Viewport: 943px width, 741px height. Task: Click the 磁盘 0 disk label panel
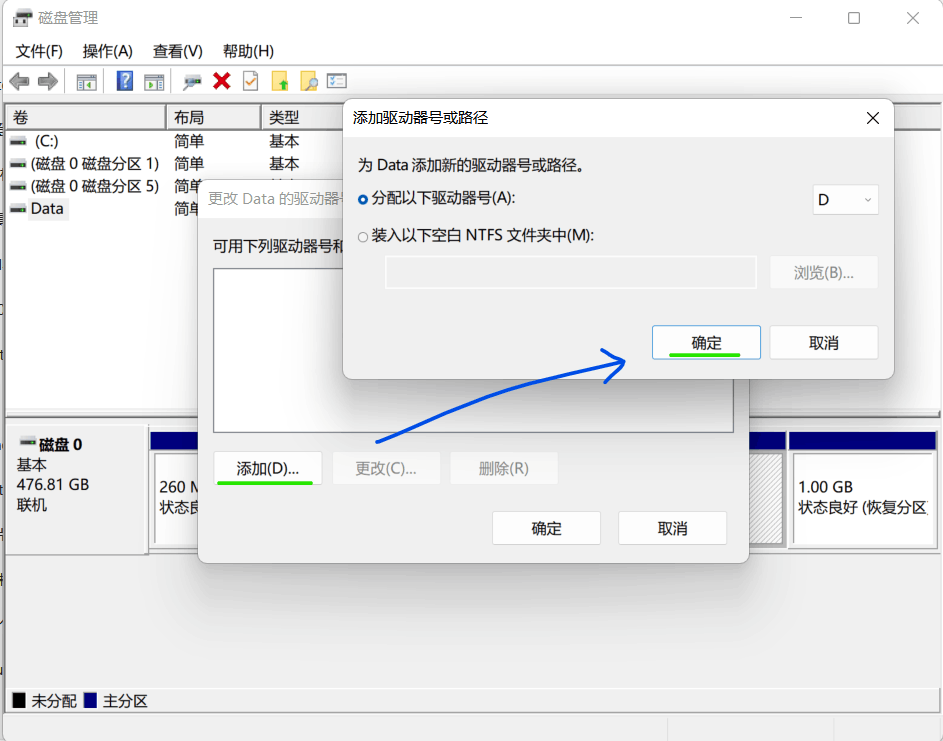coord(77,490)
